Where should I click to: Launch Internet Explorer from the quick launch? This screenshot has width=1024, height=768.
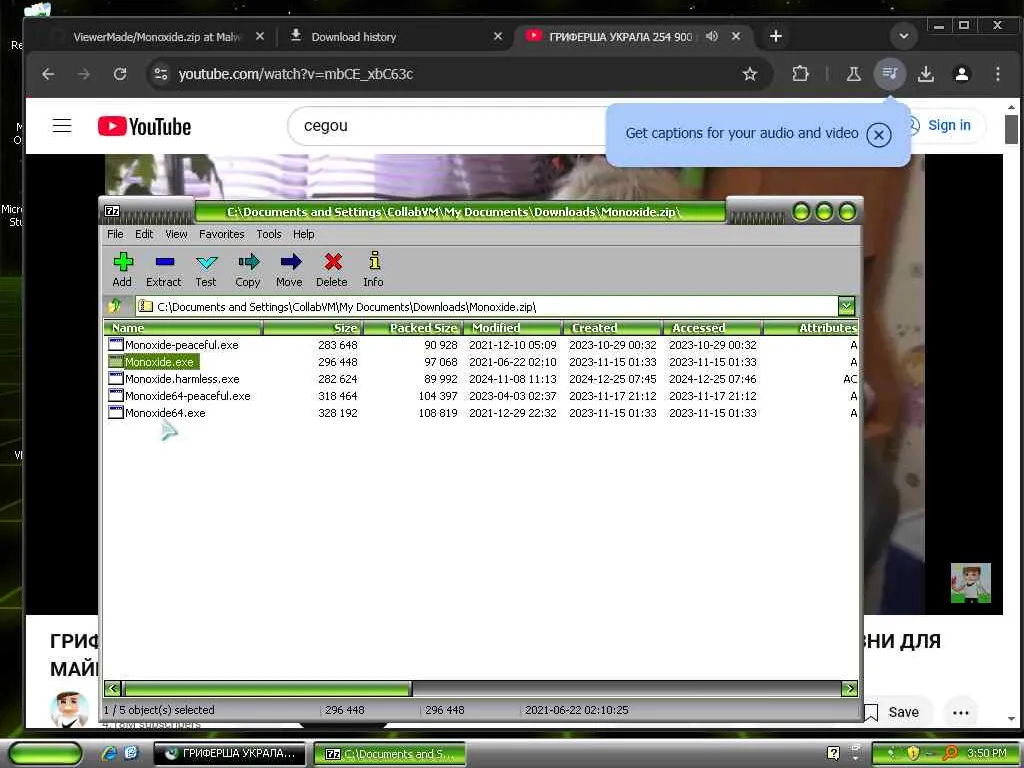coord(109,753)
